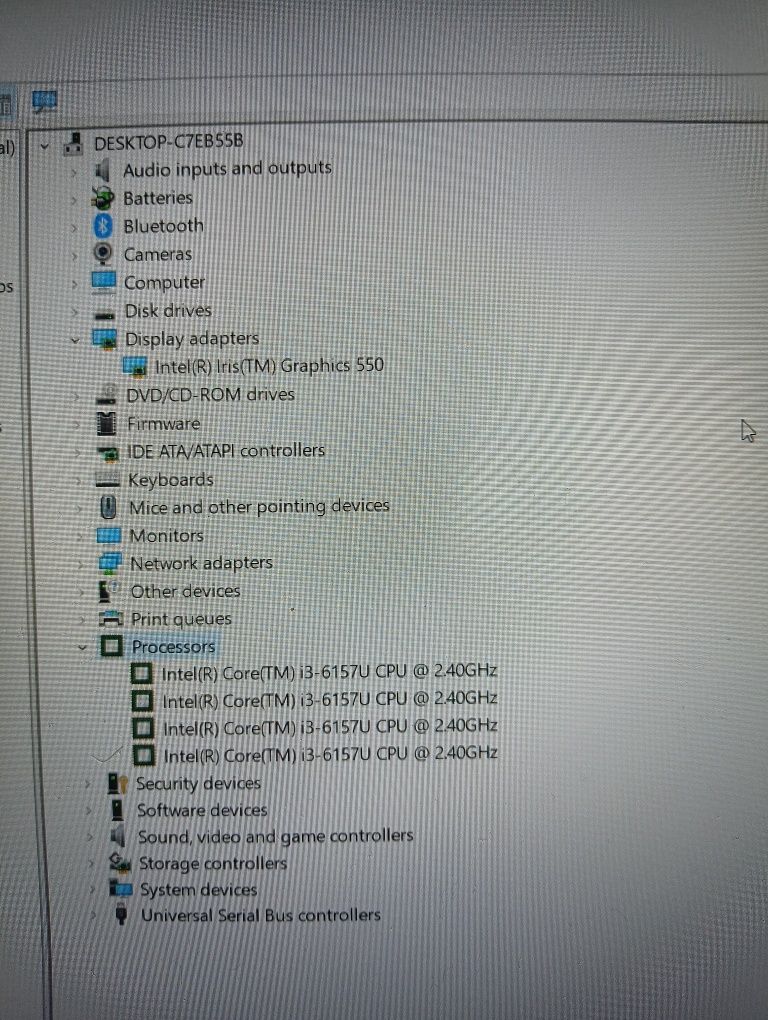Viewport: 768px width, 1020px height.
Task: Select the DESKTOP-C7EB55B tree root label
Action: 168,141
